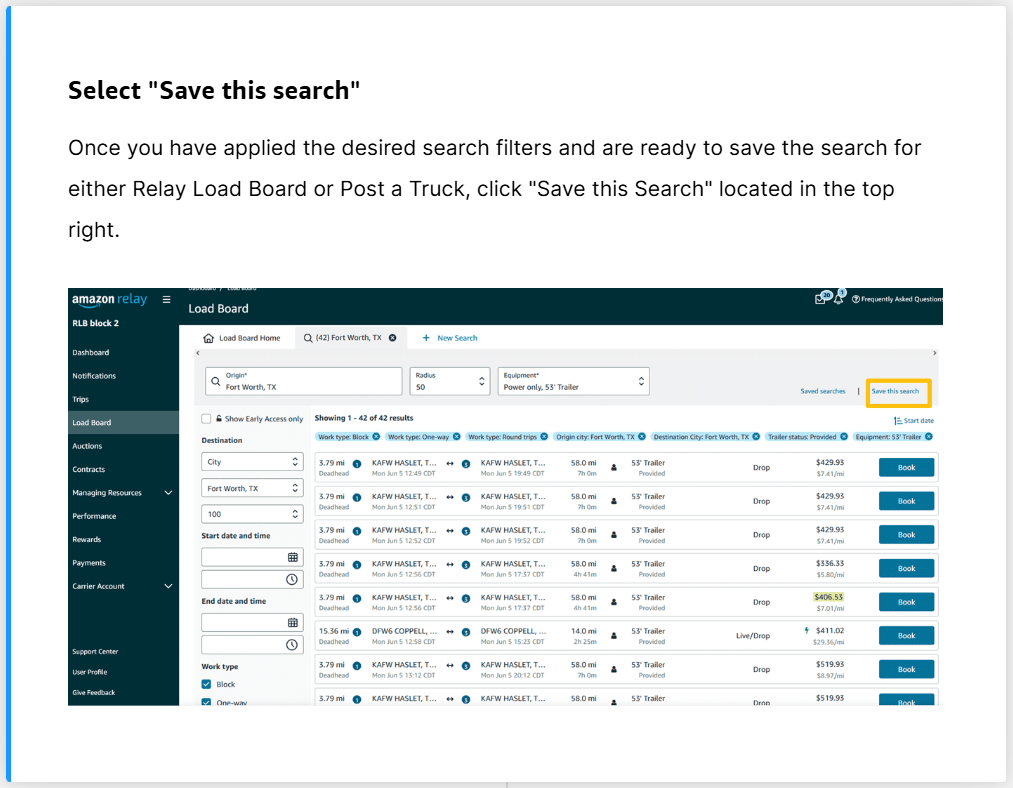This screenshot has height=788, width=1013.
Task: Click the Origin search field
Action: point(304,381)
